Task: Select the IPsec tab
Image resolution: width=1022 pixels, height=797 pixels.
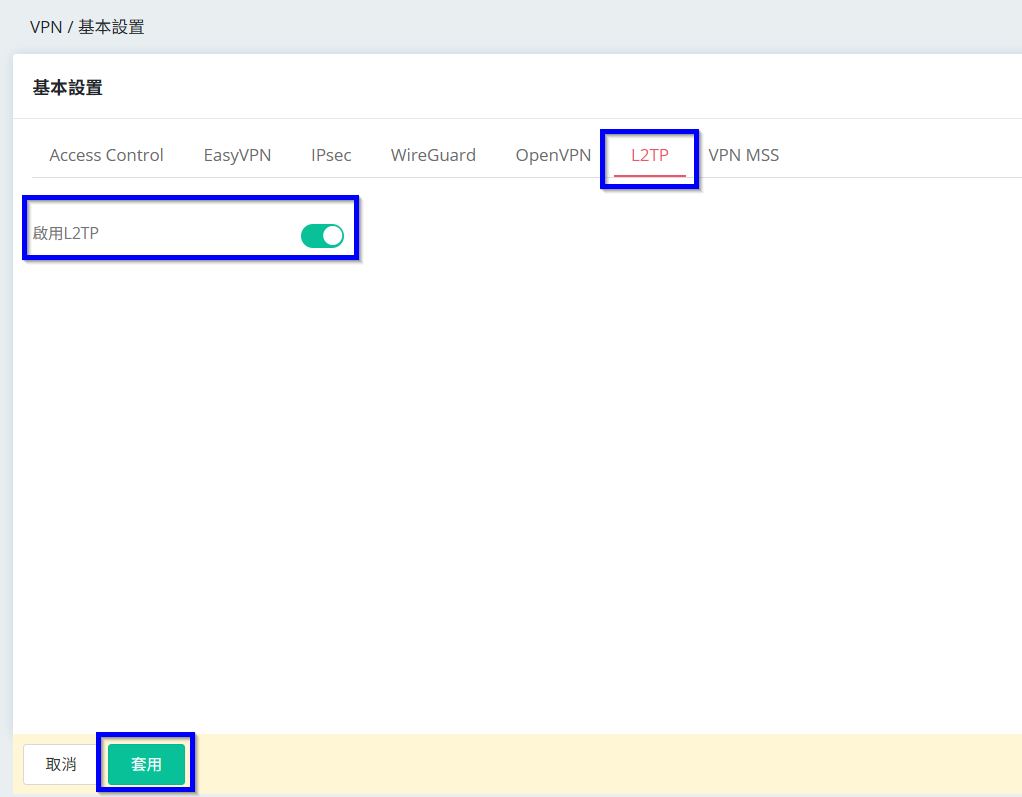Action: click(x=331, y=155)
